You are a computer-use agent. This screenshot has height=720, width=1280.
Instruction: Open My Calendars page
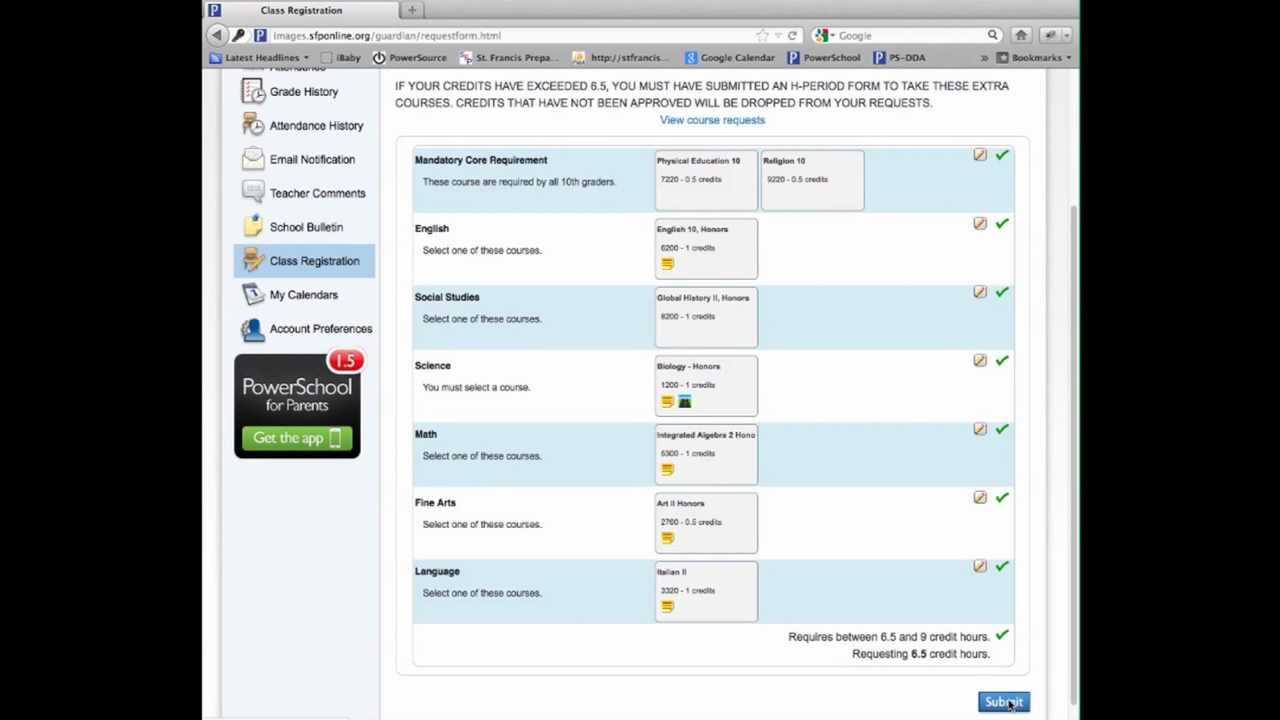304,295
